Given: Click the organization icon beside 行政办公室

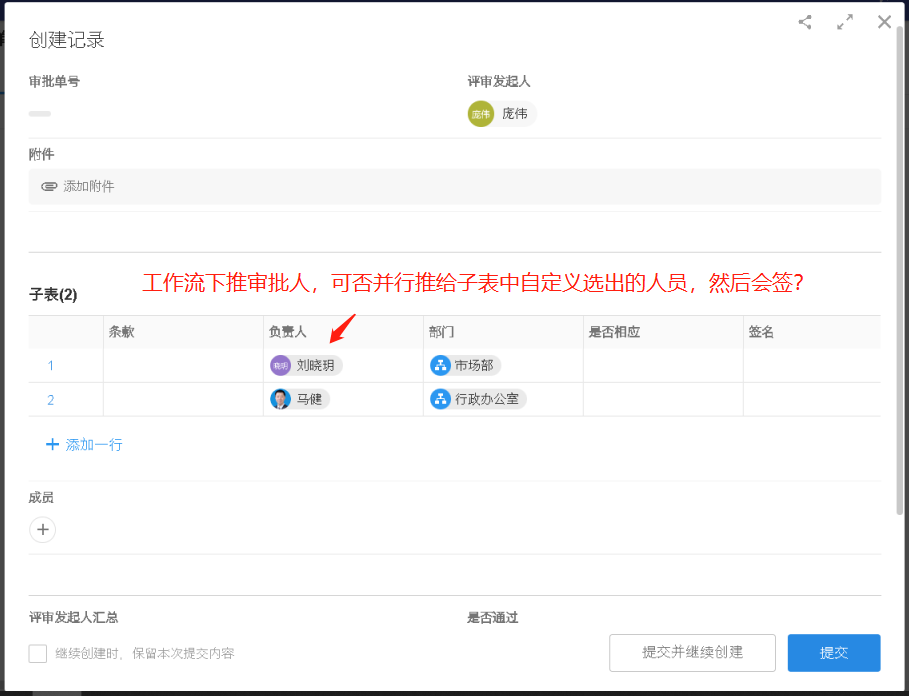Looking at the screenshot, I should click(440, 399).
